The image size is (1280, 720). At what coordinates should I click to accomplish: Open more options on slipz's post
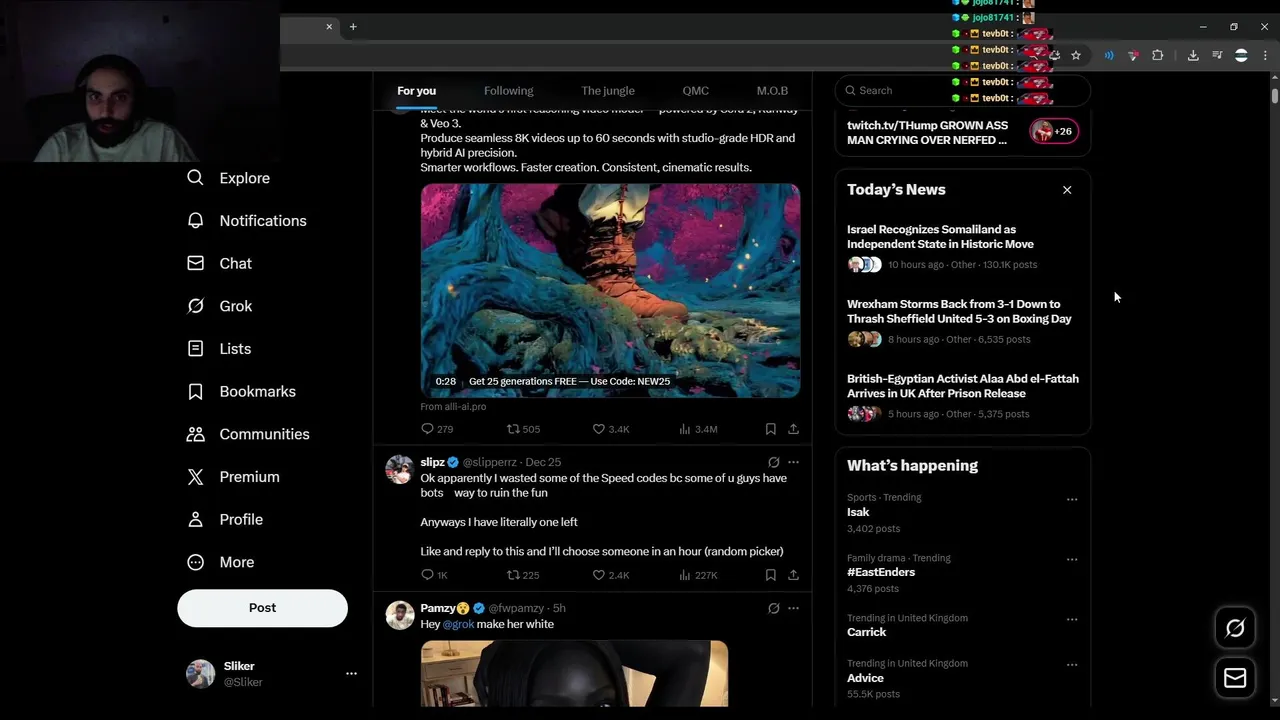(x=793, y=462)
